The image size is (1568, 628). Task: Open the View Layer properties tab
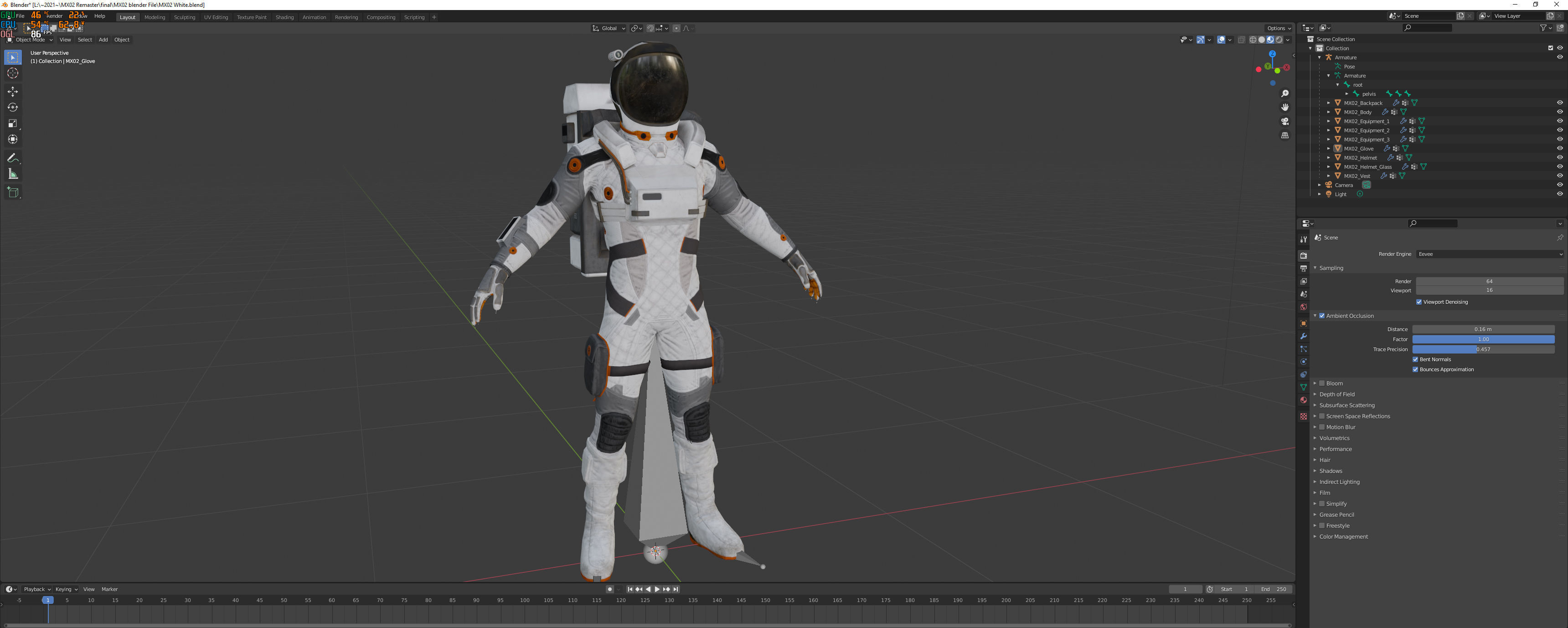click(x=1303, y=281)
